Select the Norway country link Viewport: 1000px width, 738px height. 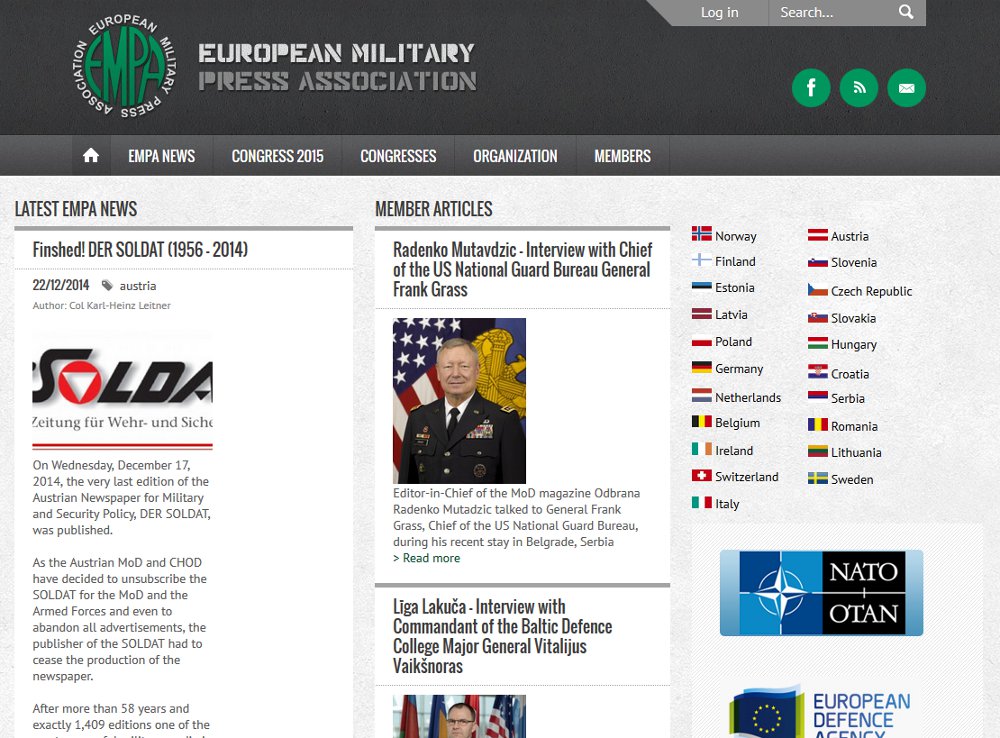coord(735,236)
